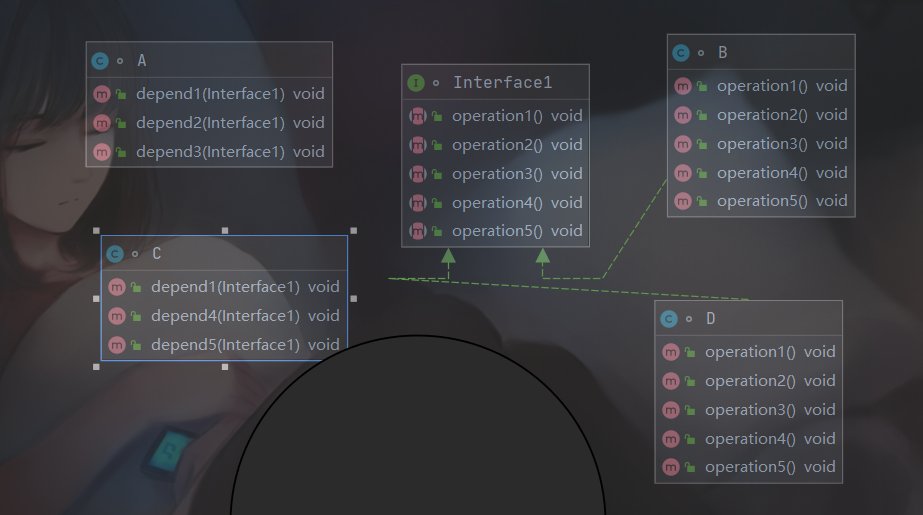The width and height of the screenshot is (923, 515).
Task: Click abstract method icon of operation3 in Interface1
Action: 417,174
